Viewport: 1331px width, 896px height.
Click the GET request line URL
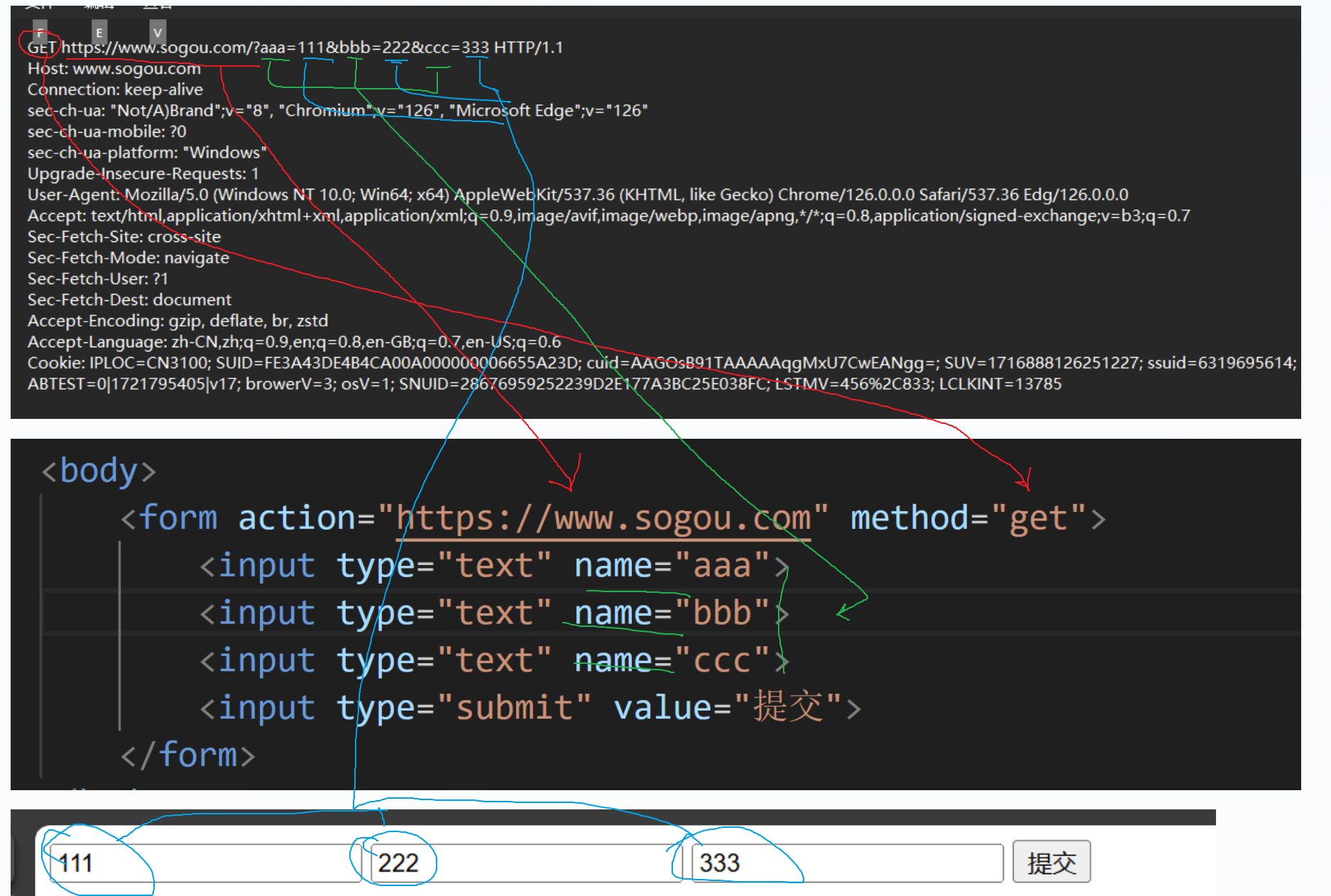[275, 48]
